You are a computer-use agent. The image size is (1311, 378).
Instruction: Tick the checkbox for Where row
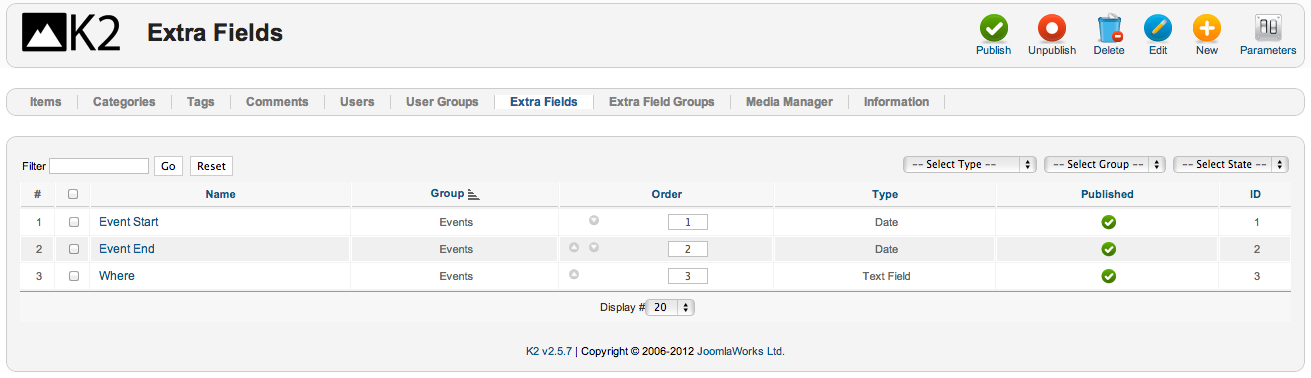pos(74,276)
